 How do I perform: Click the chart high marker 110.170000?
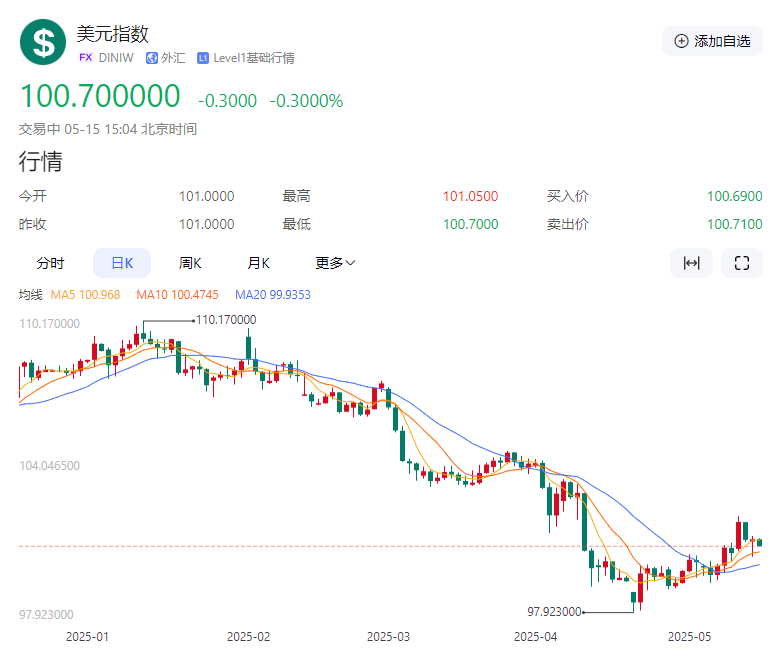[226, 320]
